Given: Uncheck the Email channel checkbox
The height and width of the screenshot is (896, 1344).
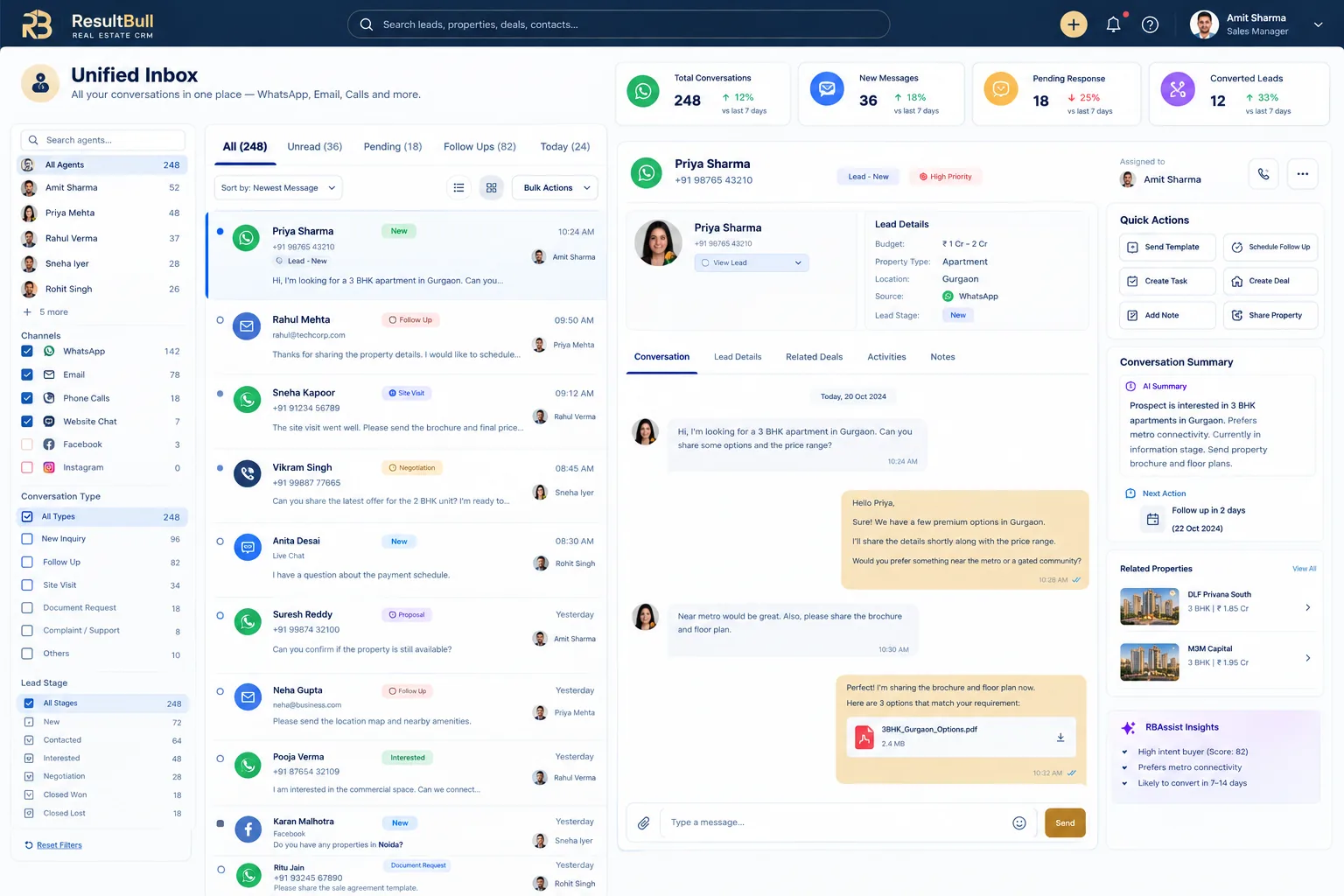Looking at the screenshot, I should (x=27, y=374).
